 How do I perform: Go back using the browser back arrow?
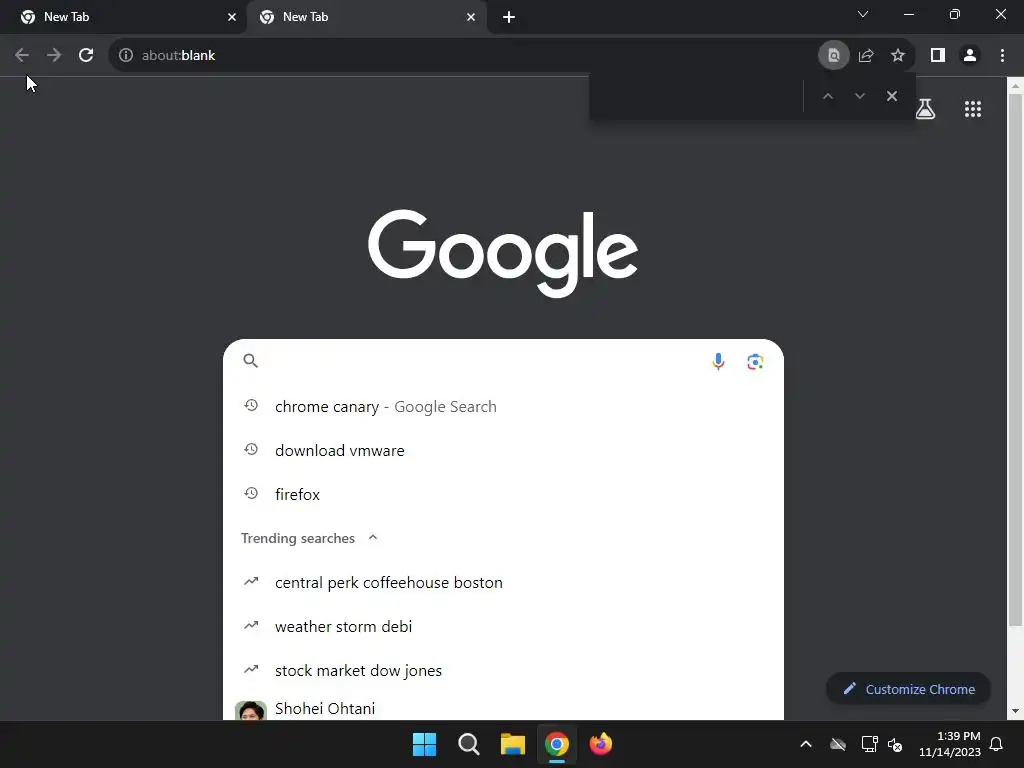(x=22, y=56)
